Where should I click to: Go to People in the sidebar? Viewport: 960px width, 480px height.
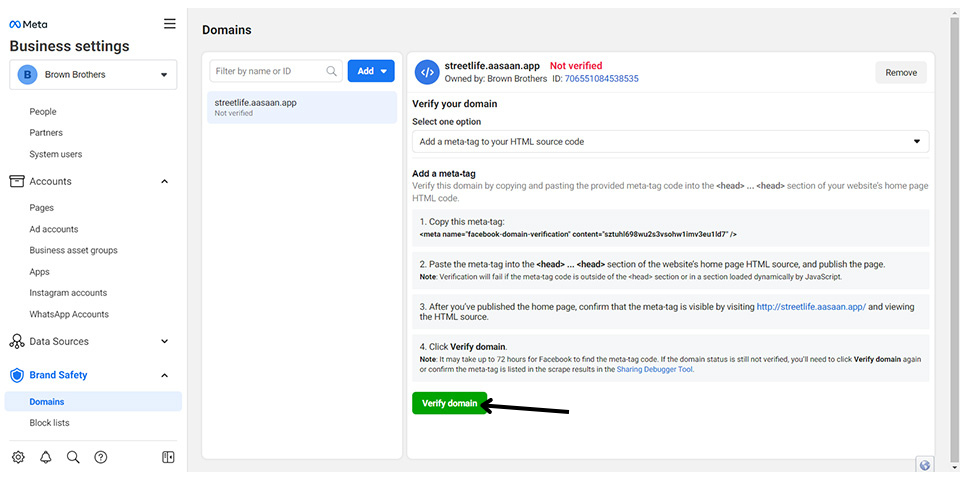point(43,111)
